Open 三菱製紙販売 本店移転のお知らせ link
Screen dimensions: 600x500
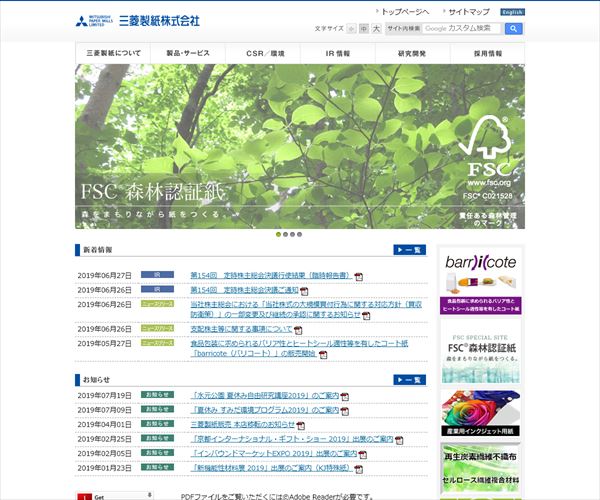(243, 425)
